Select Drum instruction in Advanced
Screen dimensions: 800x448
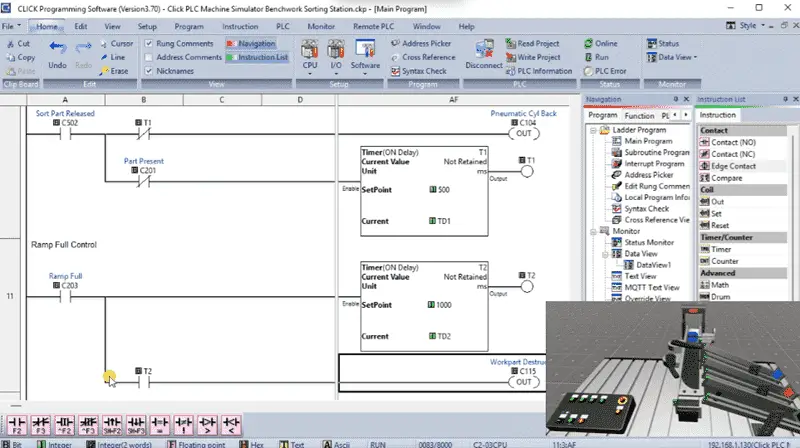click(715, 297)
